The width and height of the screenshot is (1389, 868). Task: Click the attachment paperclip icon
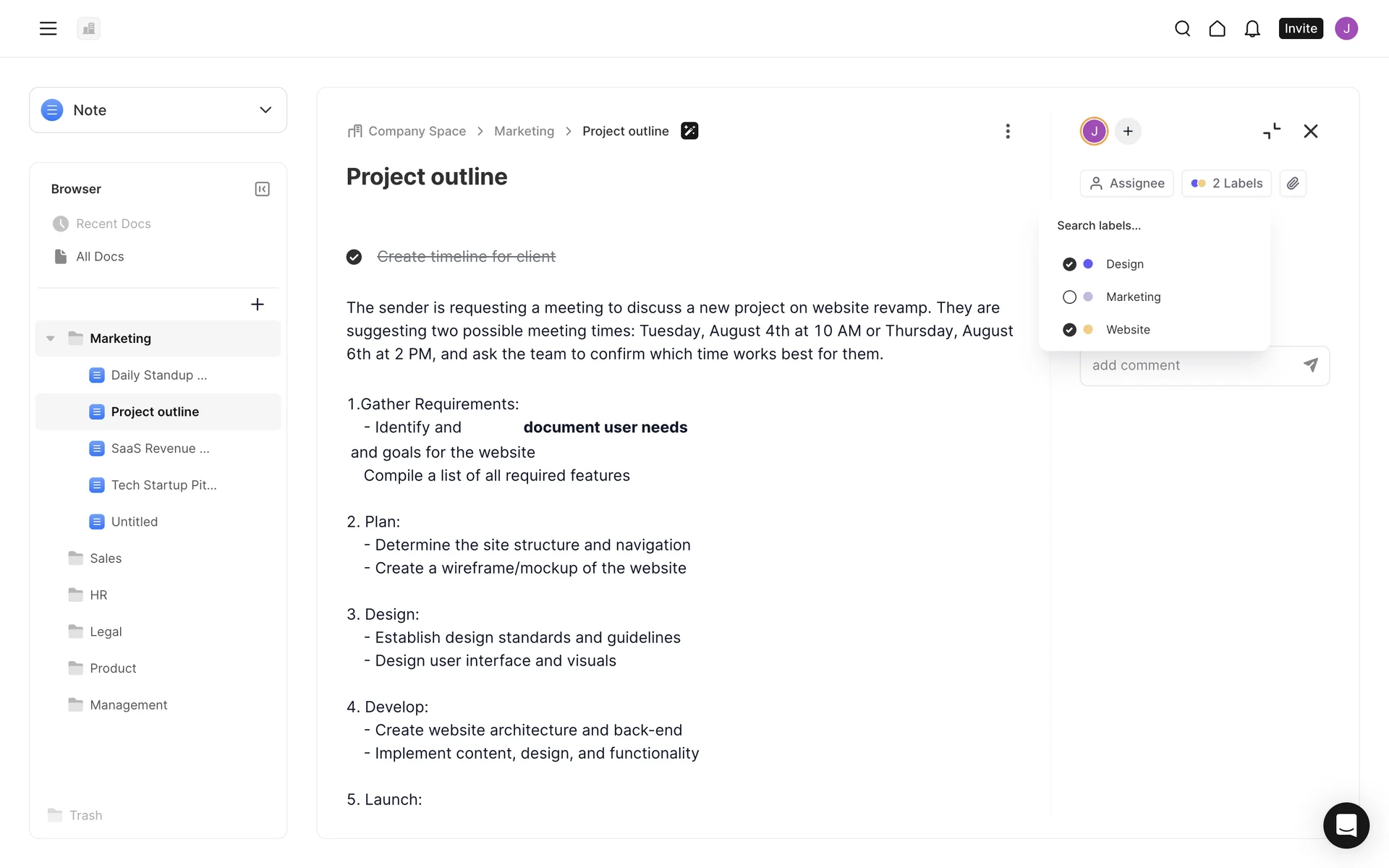[x=1293, y=183]
